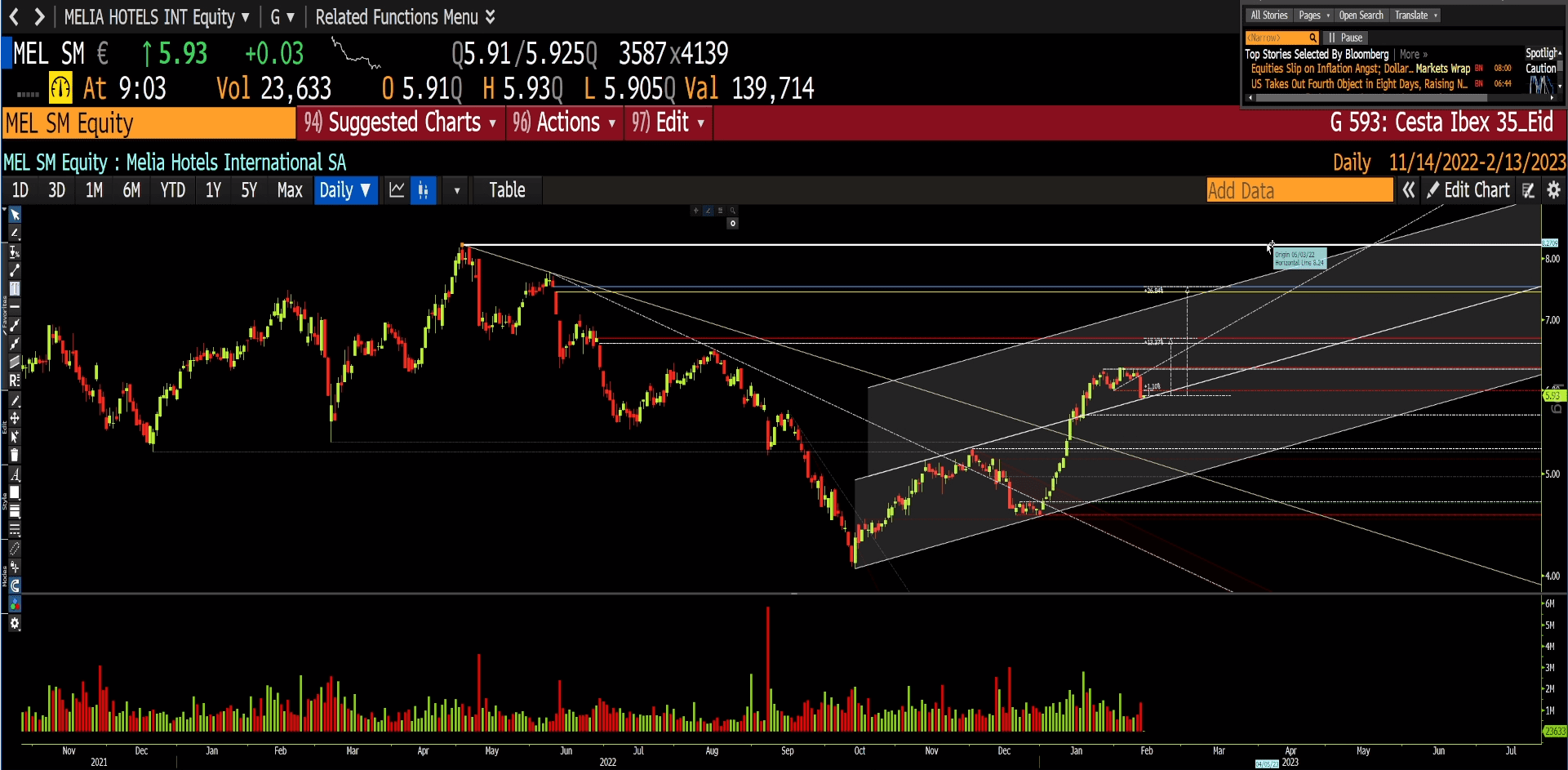Expand the Suggested Charts menu
Viewport: 1568px width, 770px height.
[401, 123]
